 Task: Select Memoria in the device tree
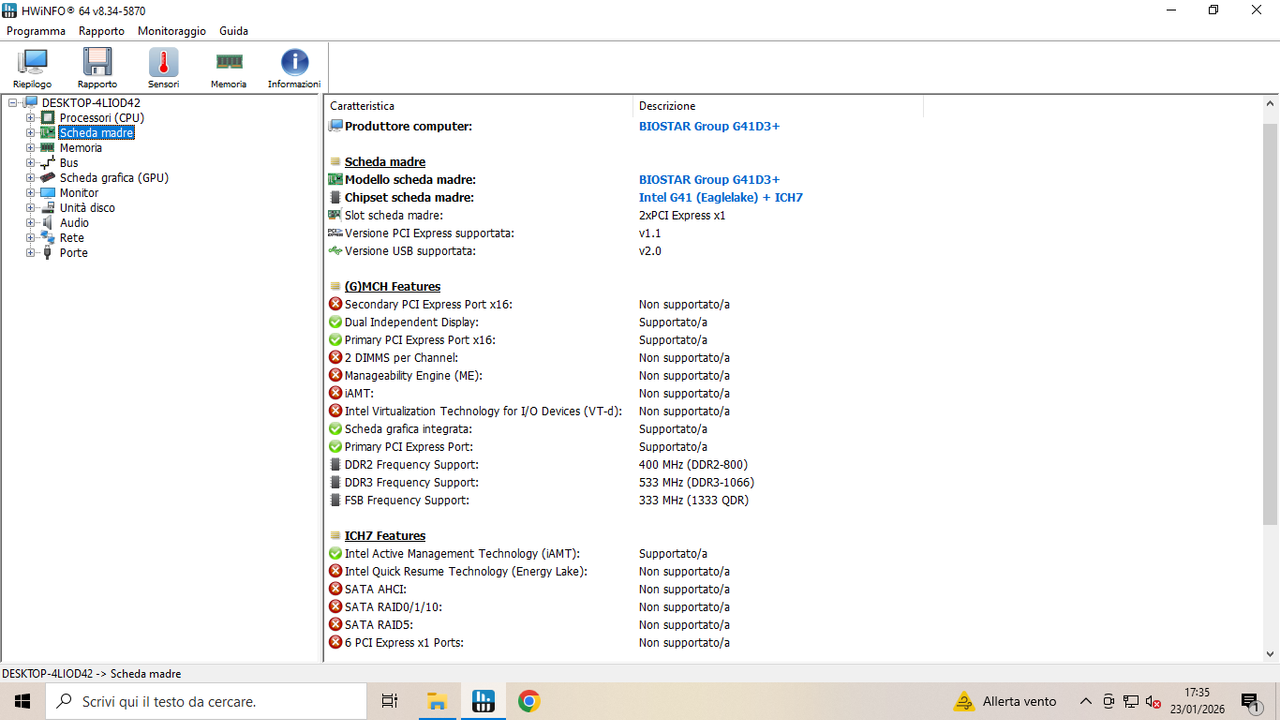80,148
